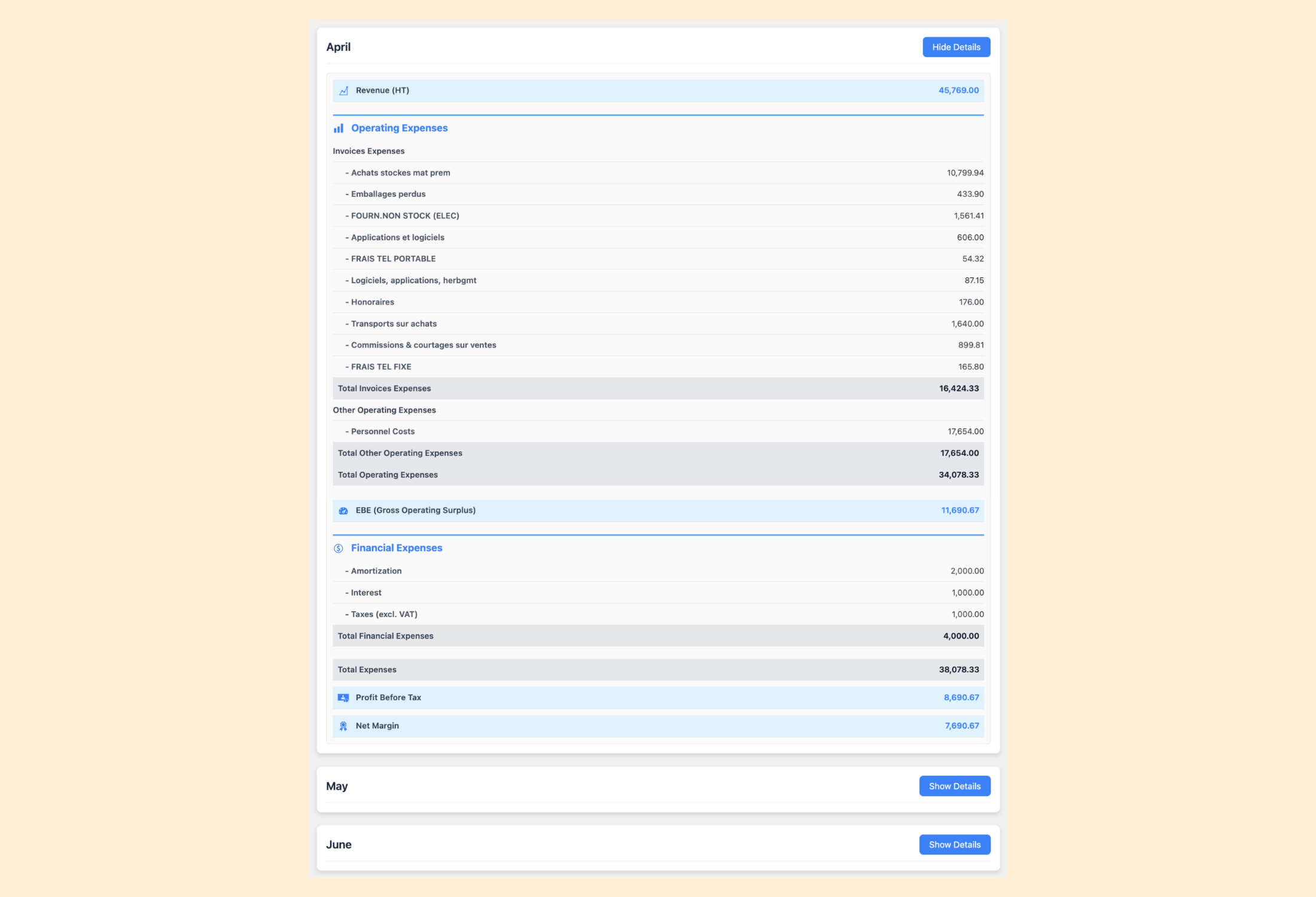Click the May section heading
Viewport: 1316px width, 897px height.
337,786
